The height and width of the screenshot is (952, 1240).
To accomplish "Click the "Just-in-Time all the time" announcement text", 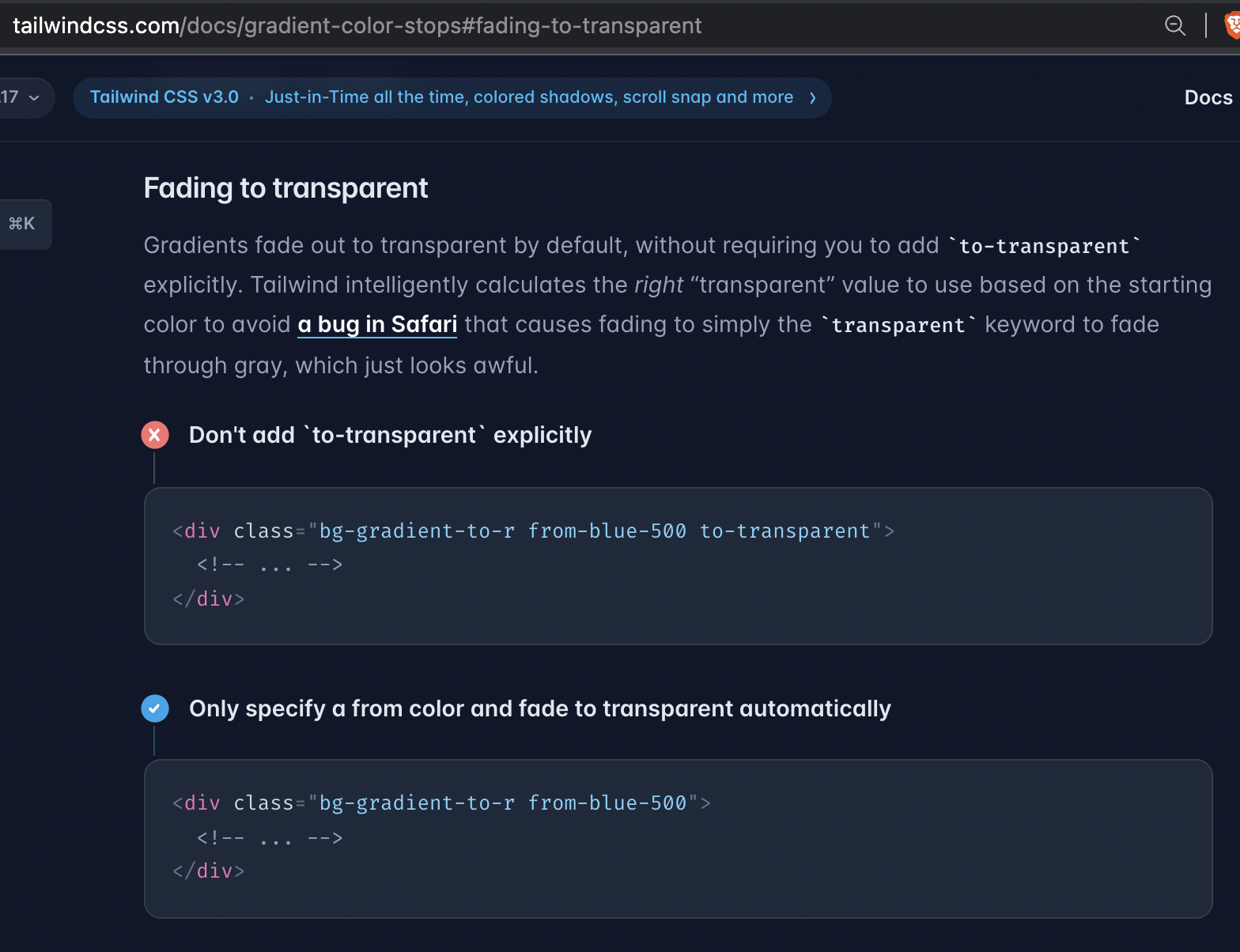I will [528, 96].
